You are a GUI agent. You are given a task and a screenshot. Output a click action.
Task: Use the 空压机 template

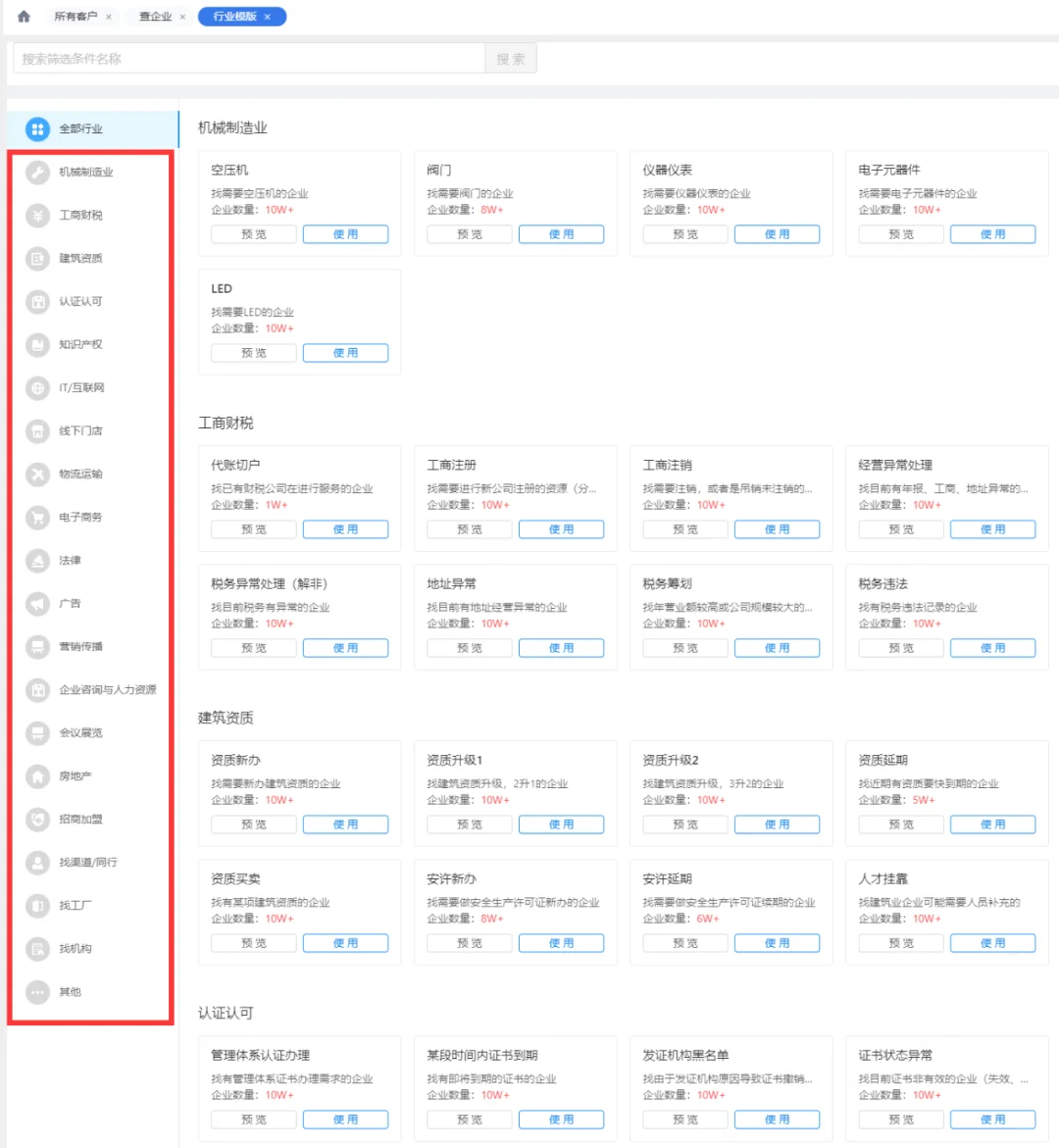(x=346, y=234)
